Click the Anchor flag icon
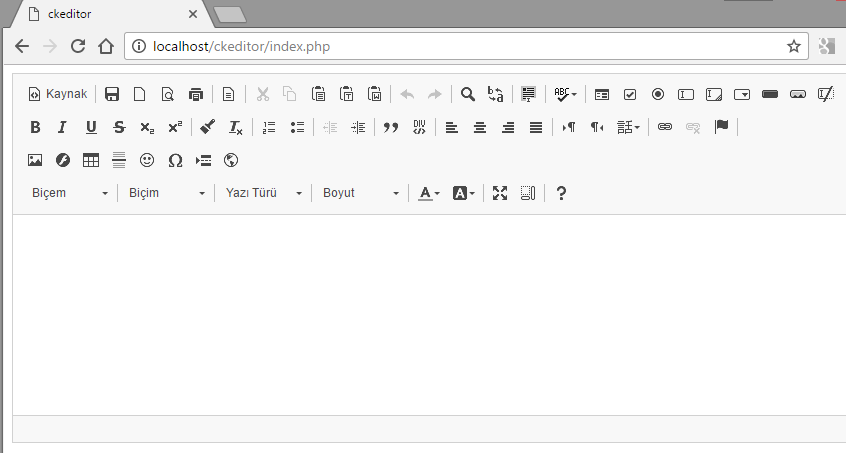Viewport: 846px width, 453px height. (x=721, y=127)
